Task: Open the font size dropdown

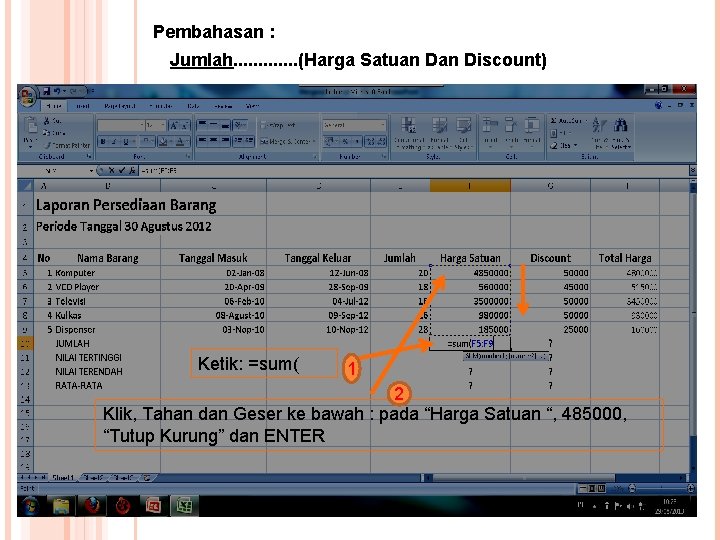Action: (x=163, y=125)
